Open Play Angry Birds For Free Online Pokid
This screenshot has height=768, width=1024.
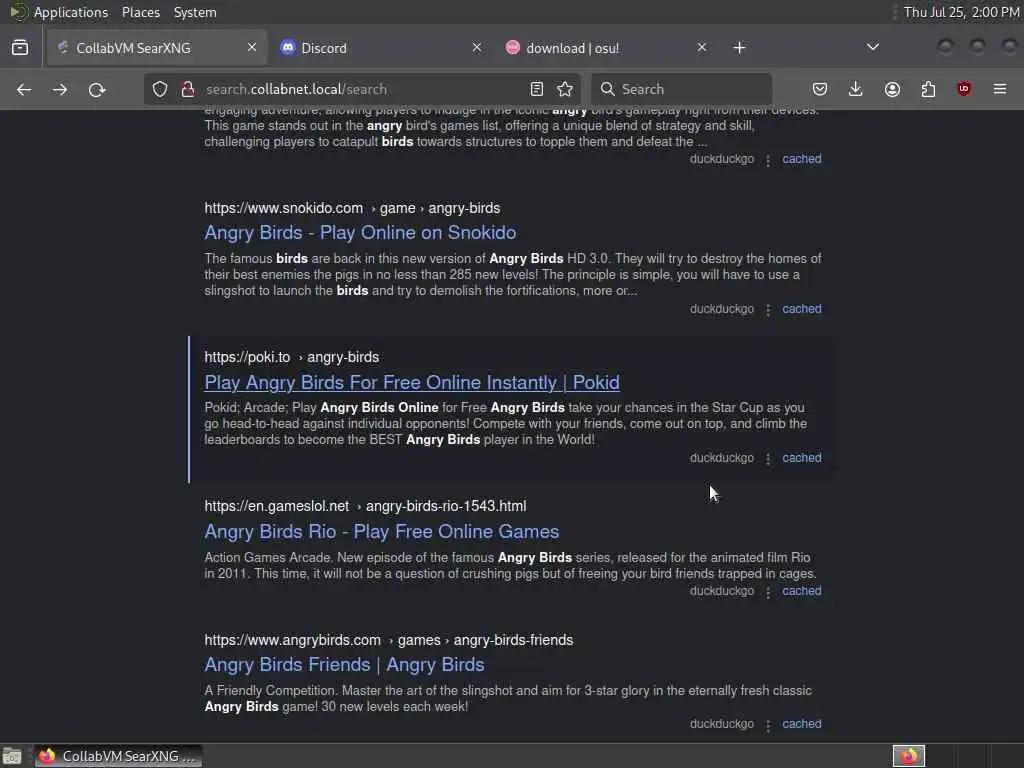click(411, 383)
